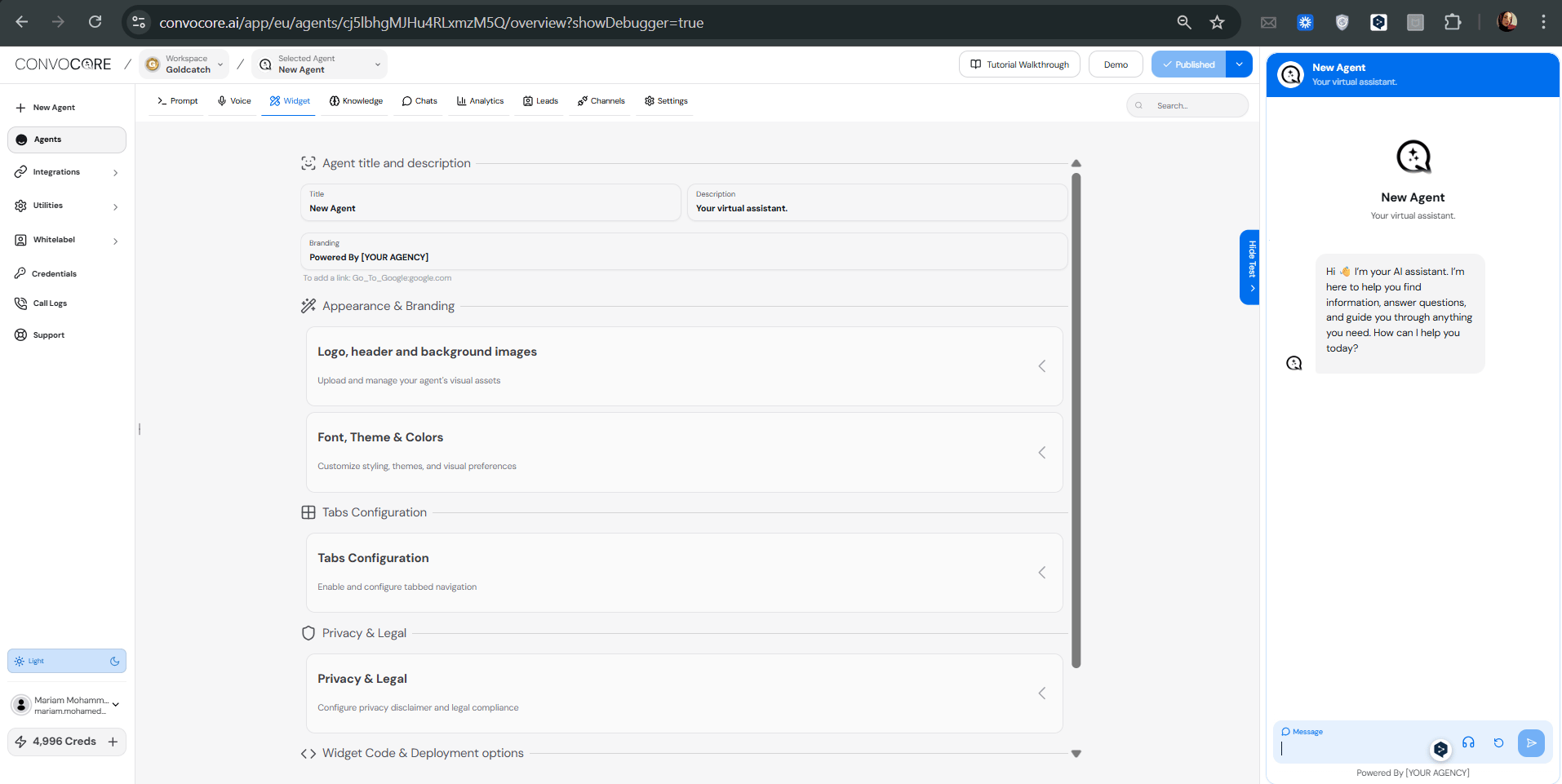The height and width of the screenshot is (784, 1562).
Task: Open the Selected Agent dropdown
Action: click(x=320, y=64)
